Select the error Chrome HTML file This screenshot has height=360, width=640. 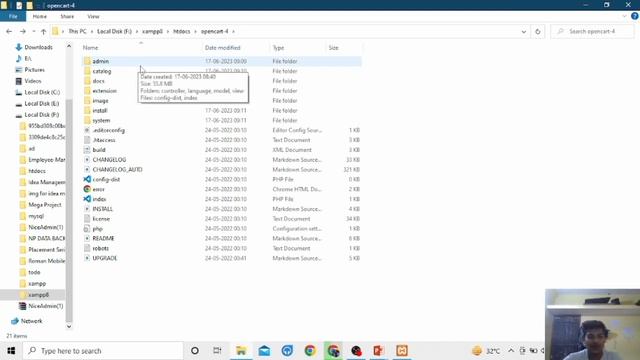(x=98, y=189)
